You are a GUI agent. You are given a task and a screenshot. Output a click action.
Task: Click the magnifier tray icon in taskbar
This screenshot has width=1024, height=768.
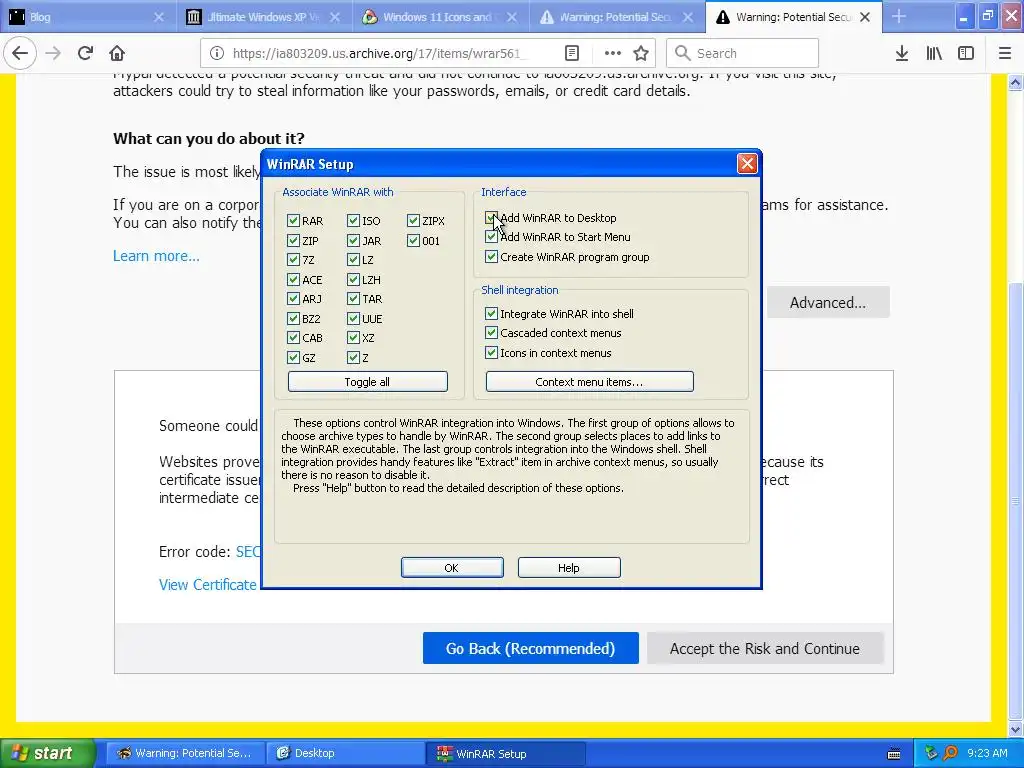[950, 753]
